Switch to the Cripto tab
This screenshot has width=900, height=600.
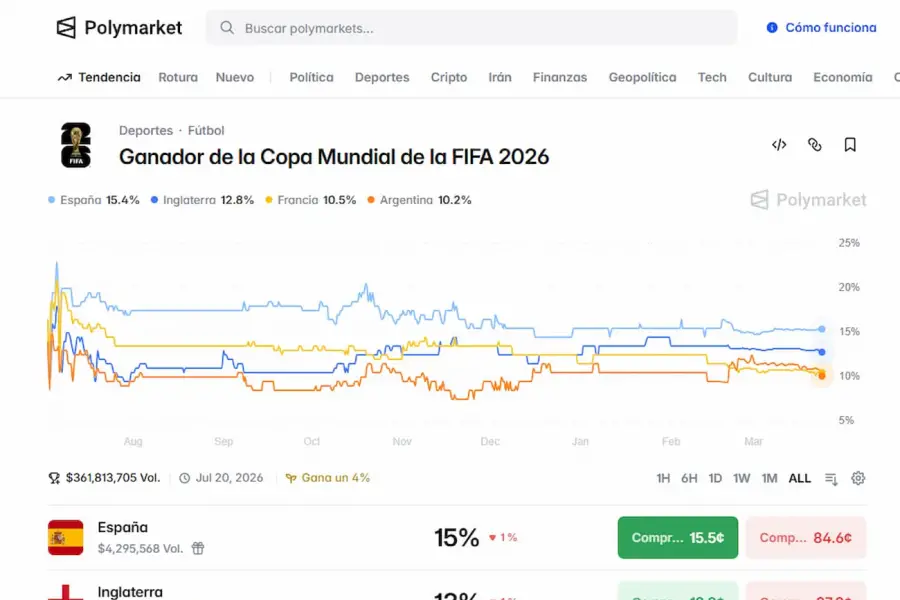click(448, 77)
